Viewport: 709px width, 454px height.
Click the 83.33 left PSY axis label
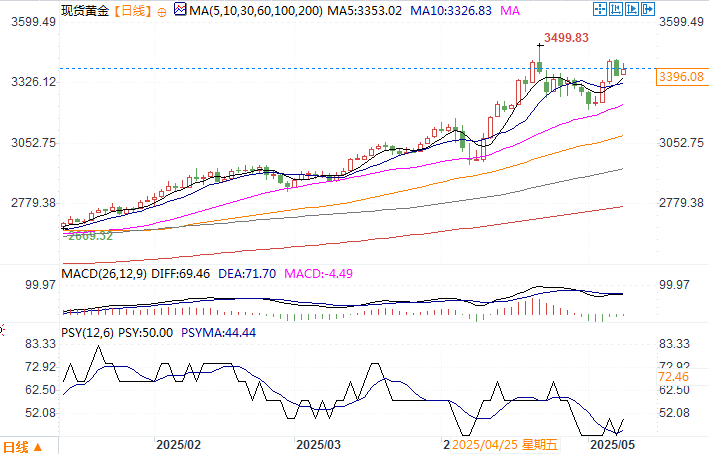point(41,344)
